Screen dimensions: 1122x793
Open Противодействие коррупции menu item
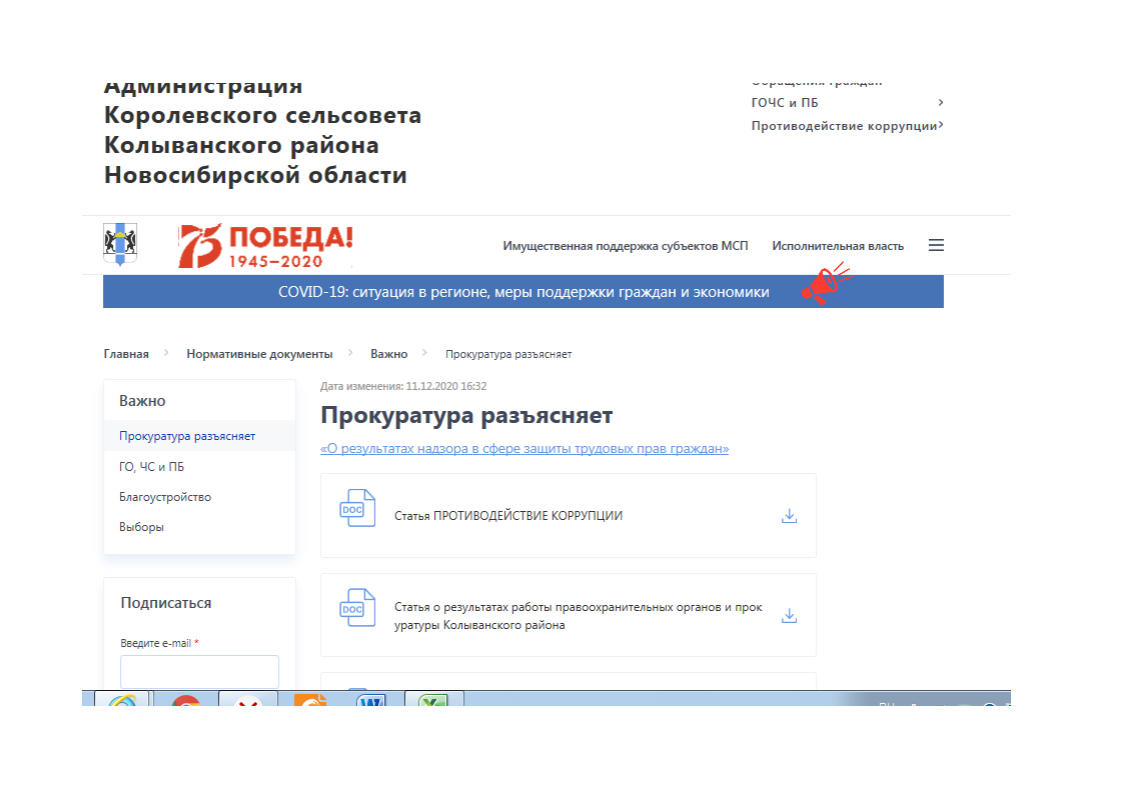(x=844, y=126)
